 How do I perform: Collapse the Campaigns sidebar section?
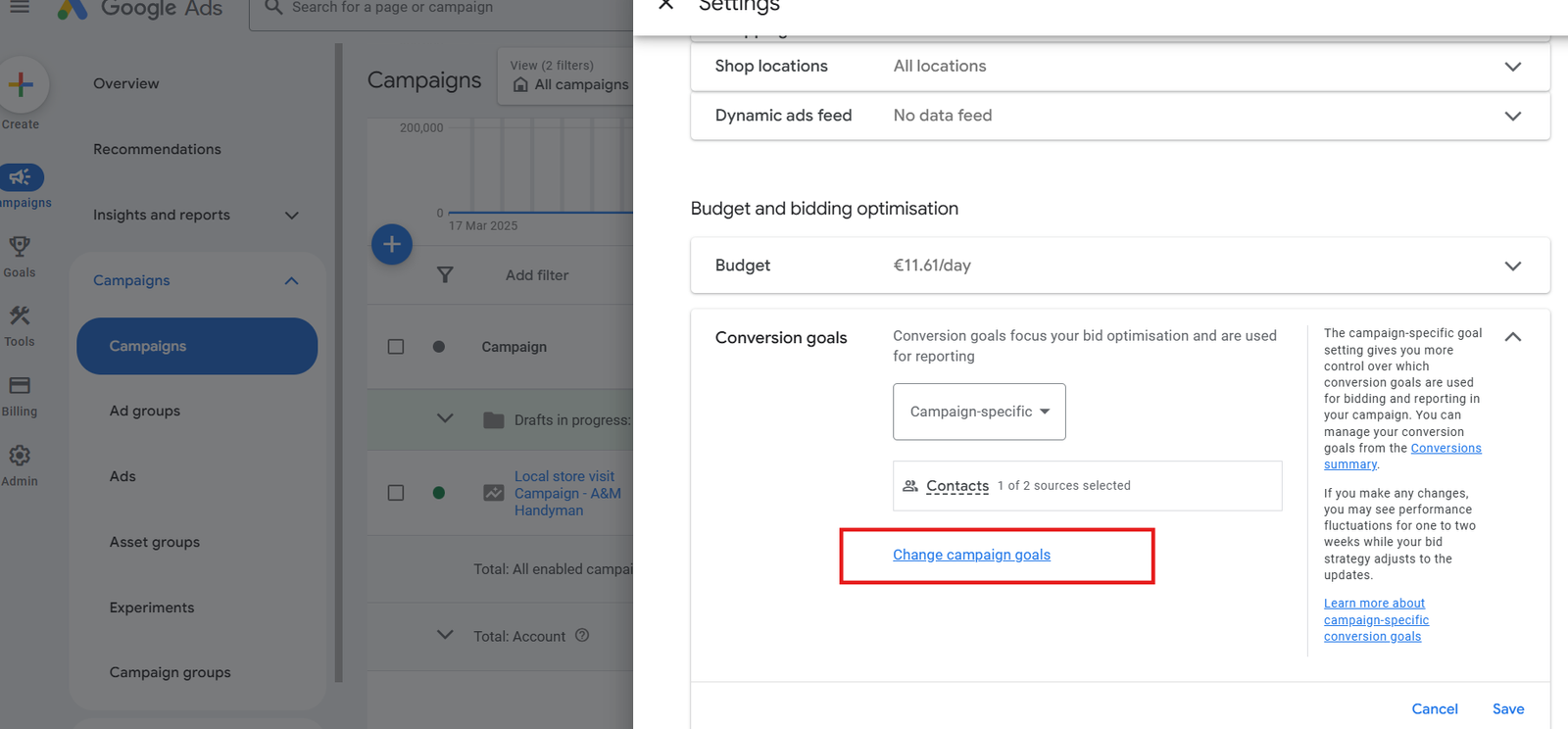291,281
